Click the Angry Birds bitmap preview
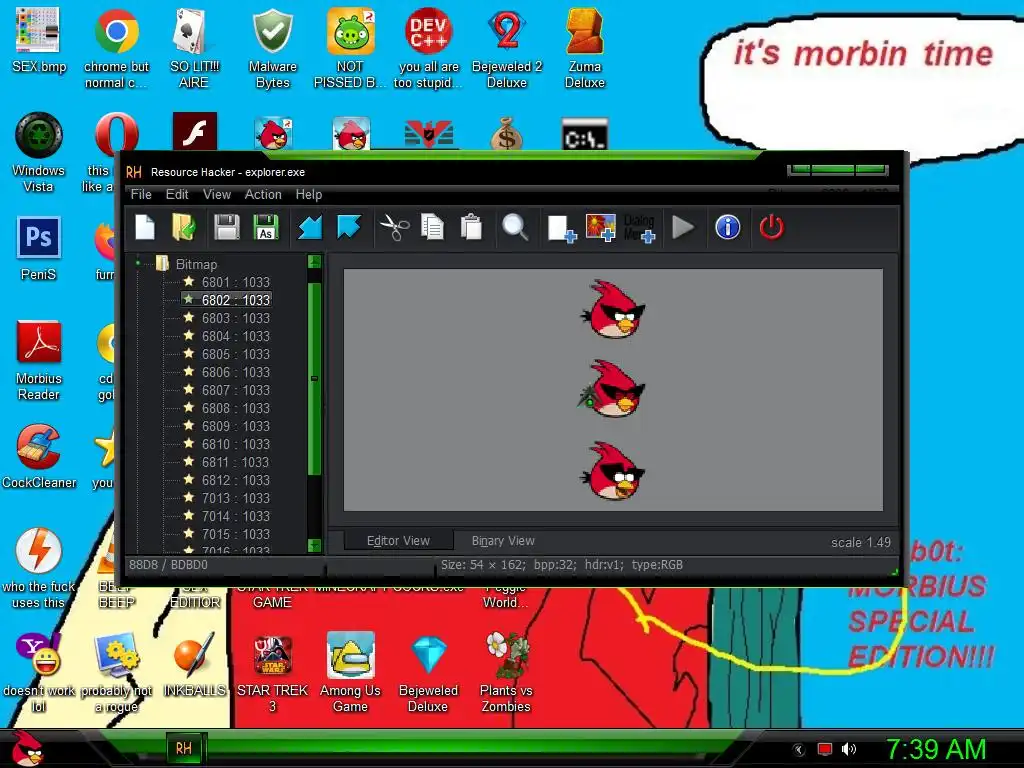Screen dimensions: 1024x768 [x=613, y=390]
